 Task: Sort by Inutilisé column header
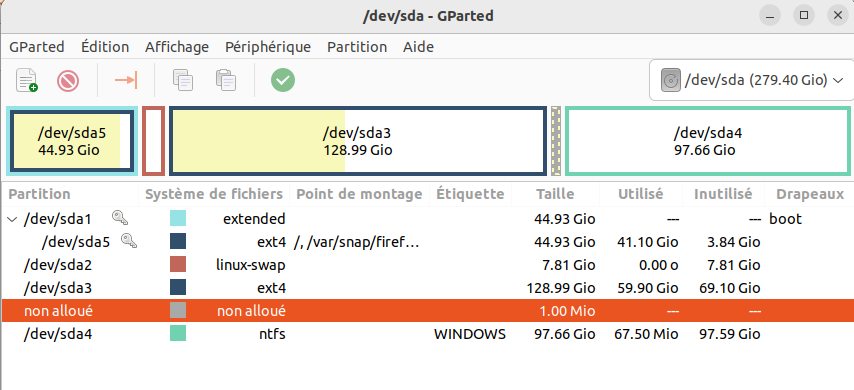point(723,194)
